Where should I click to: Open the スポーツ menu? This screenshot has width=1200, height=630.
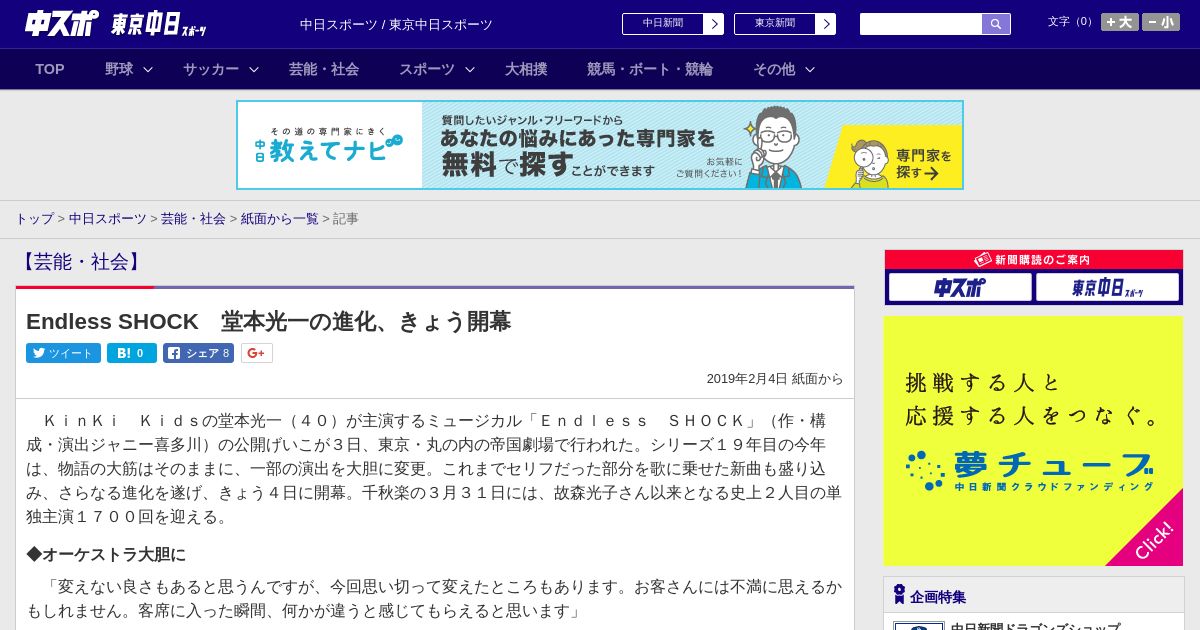(427, 69)
